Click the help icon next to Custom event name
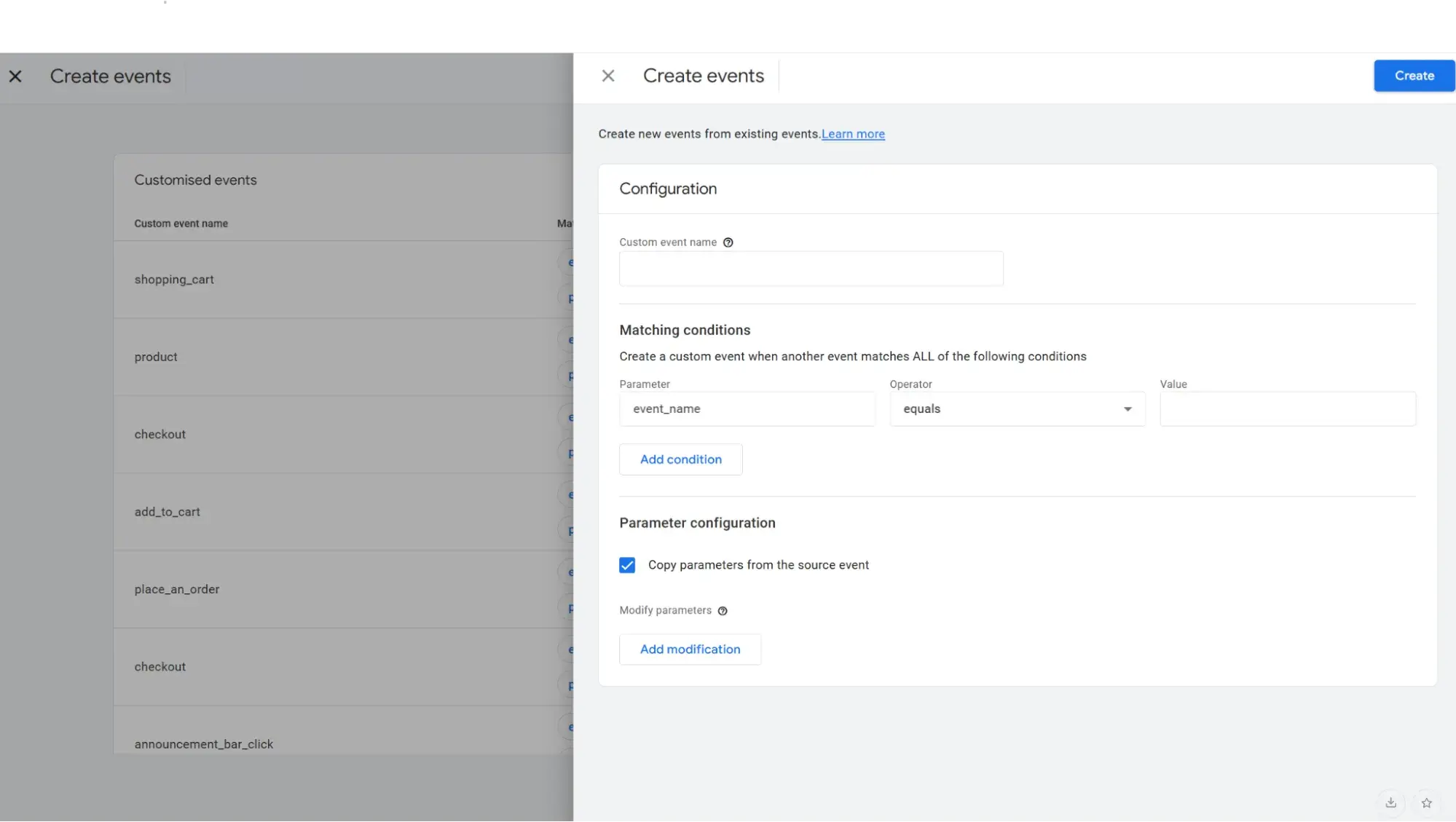The height and width of the screenshot is (822, 1456). pyautogui.click(x=727, y=241)
